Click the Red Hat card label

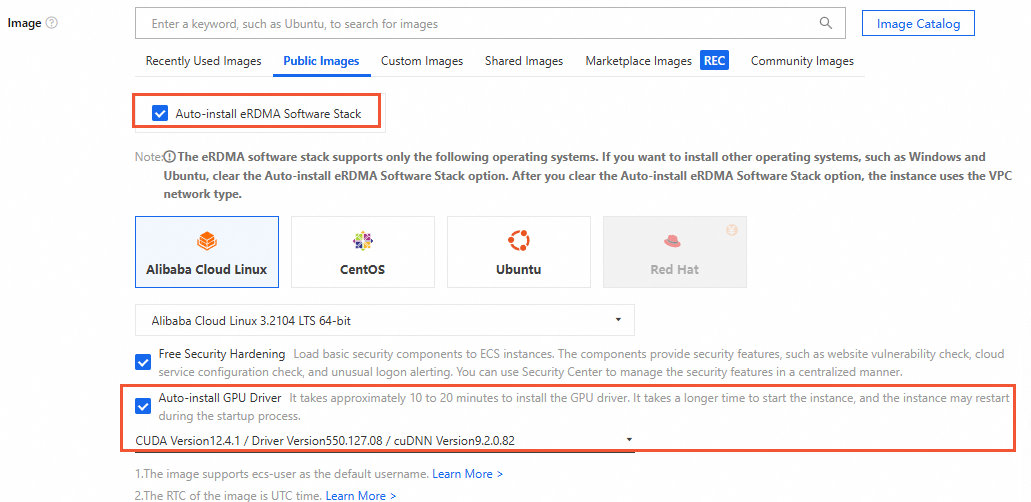675,270
